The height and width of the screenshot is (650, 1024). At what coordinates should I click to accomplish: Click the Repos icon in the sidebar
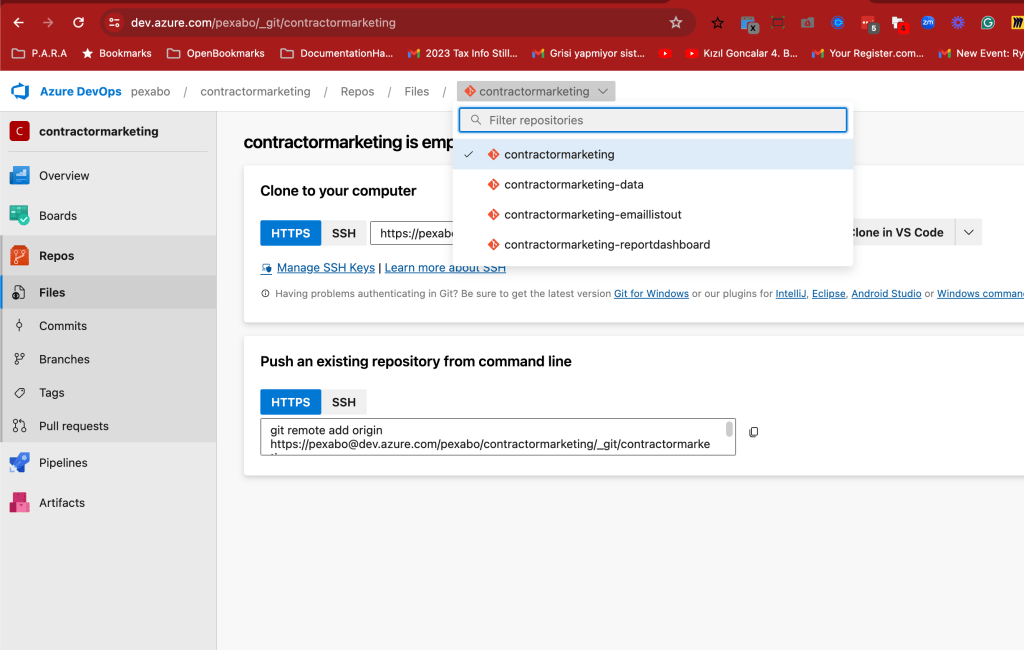[20, 255]
